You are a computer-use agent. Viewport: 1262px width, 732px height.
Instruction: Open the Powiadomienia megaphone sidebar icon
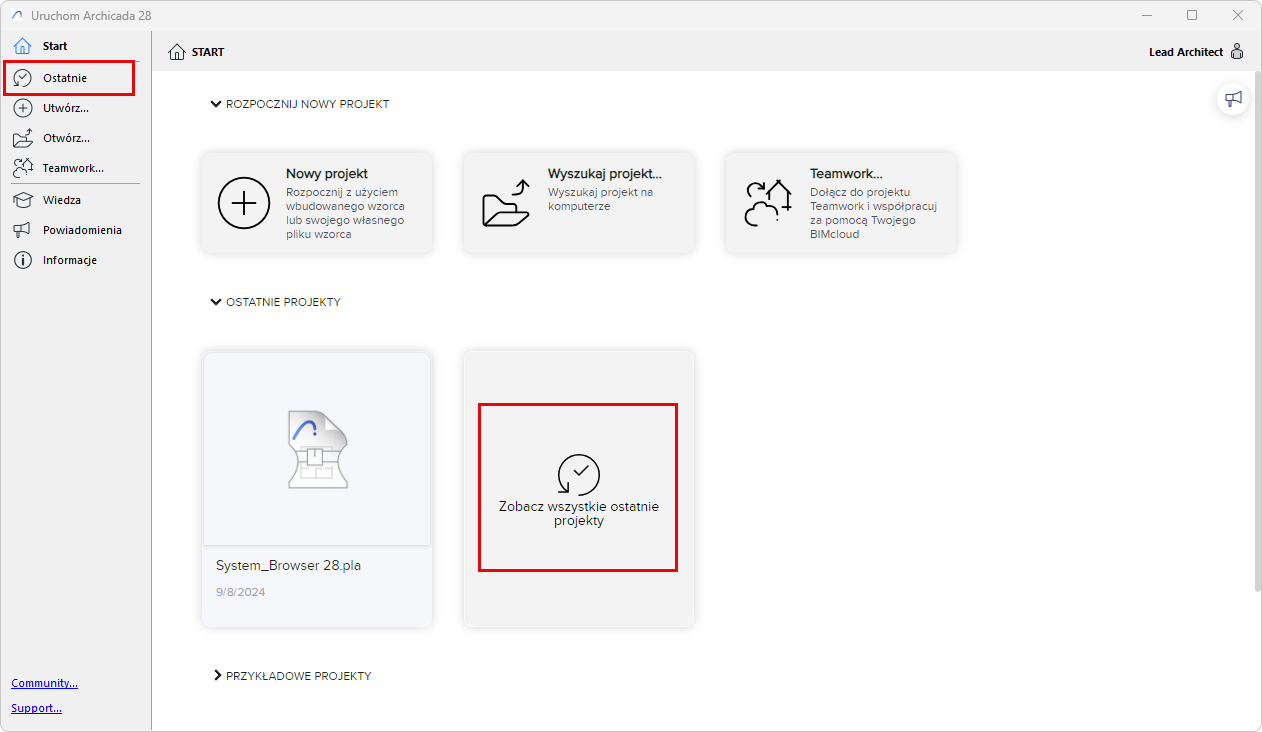pos(23,230)
